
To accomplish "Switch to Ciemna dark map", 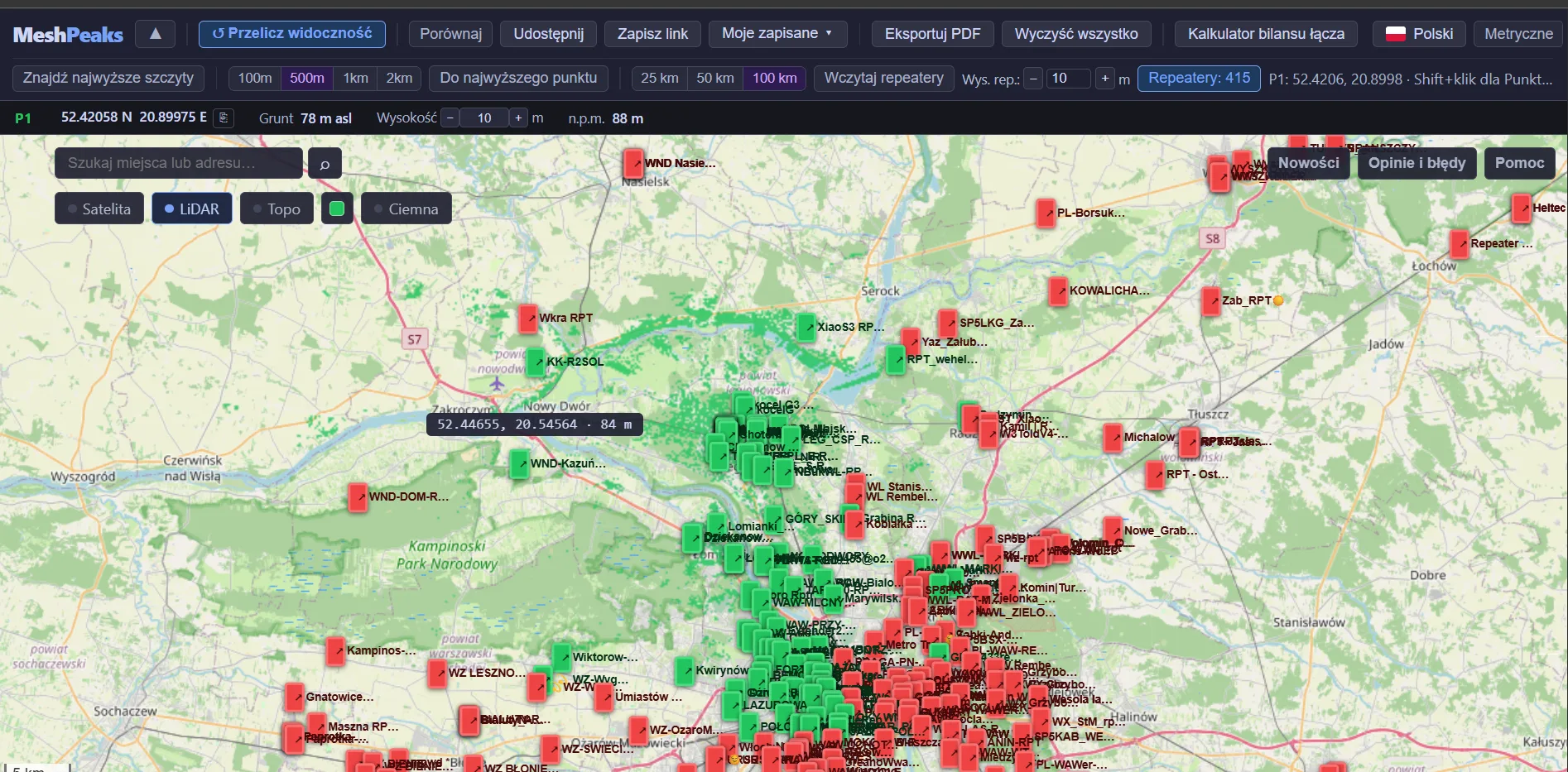I will [406, 209].
